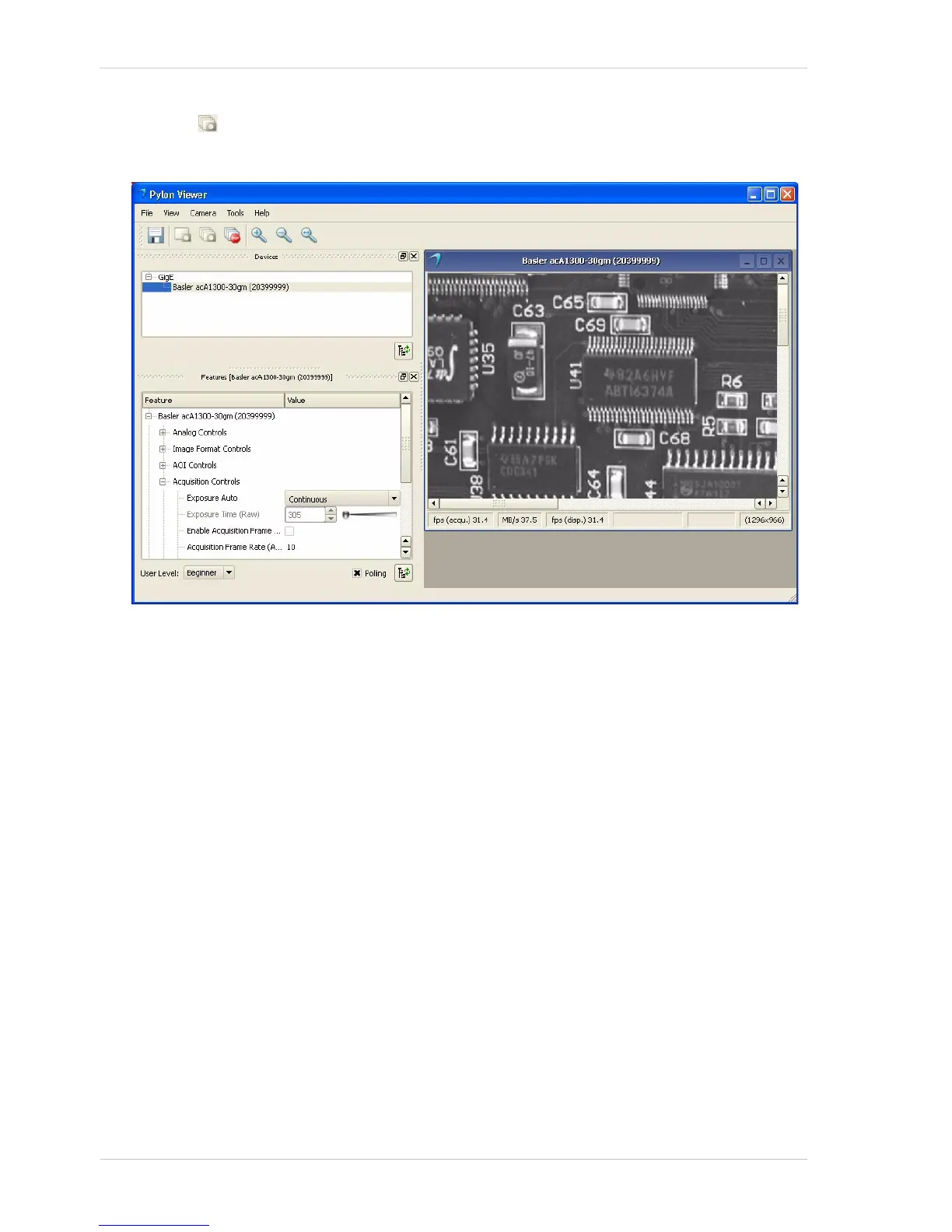Expand the Analog Controls node

click(163, 432)
